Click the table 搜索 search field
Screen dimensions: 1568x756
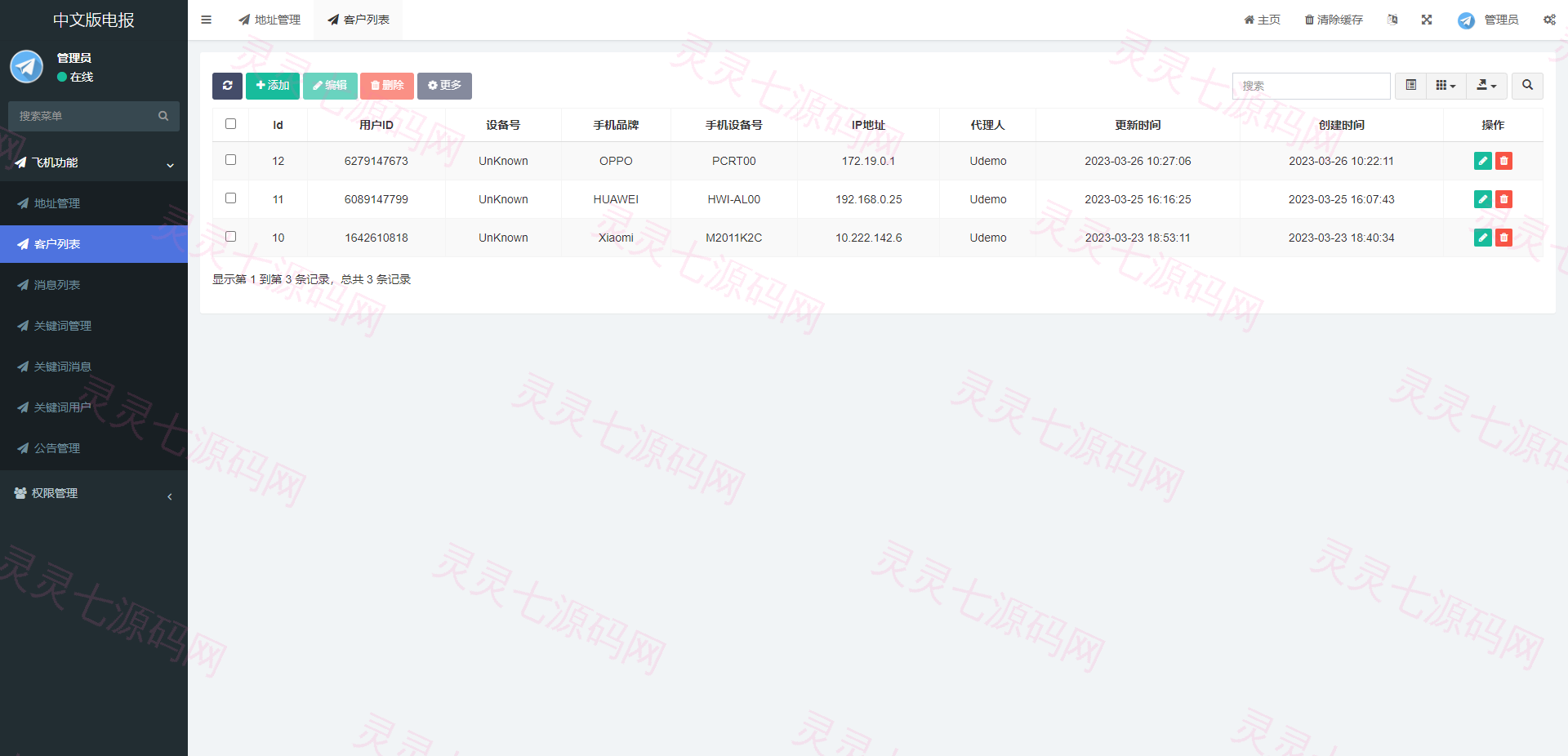(x=1312, y=86)
